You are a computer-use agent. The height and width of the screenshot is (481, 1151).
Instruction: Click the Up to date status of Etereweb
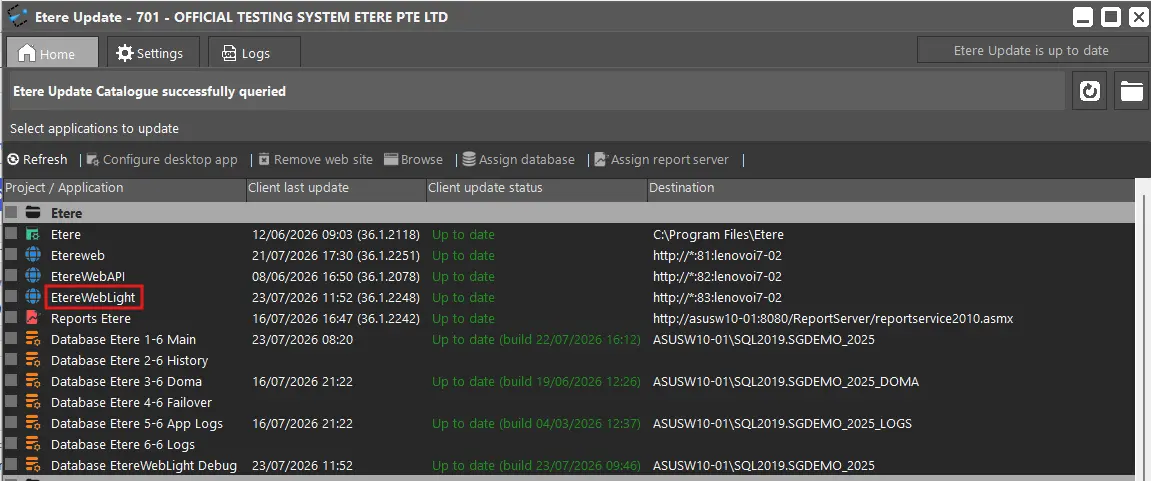click(463, 256)
